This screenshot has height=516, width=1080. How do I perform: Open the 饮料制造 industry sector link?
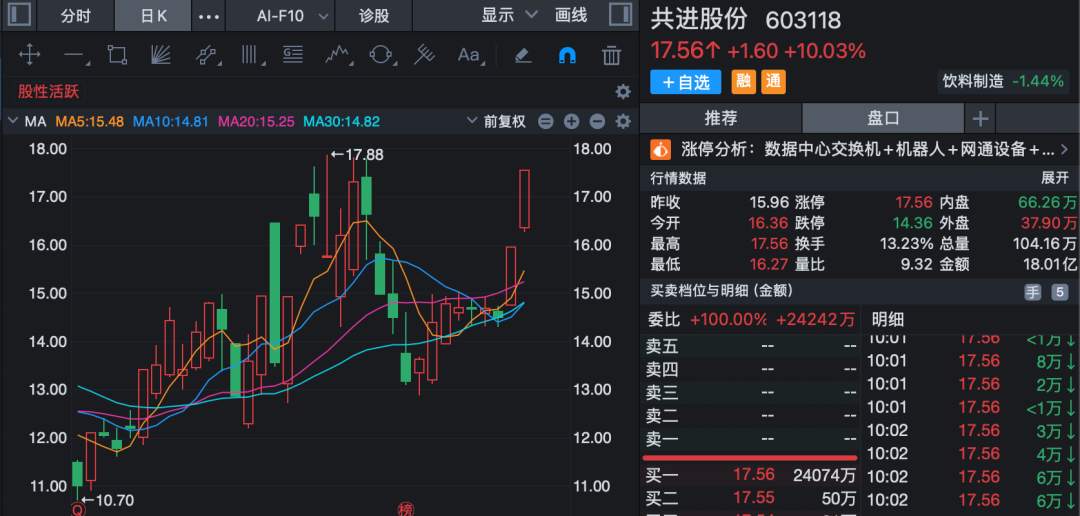tap(973, 81)
